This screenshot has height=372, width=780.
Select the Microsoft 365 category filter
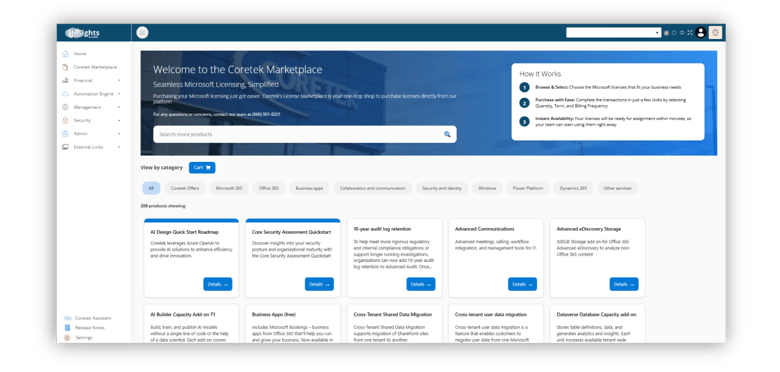pyautogui.click(x=229, y=188)
